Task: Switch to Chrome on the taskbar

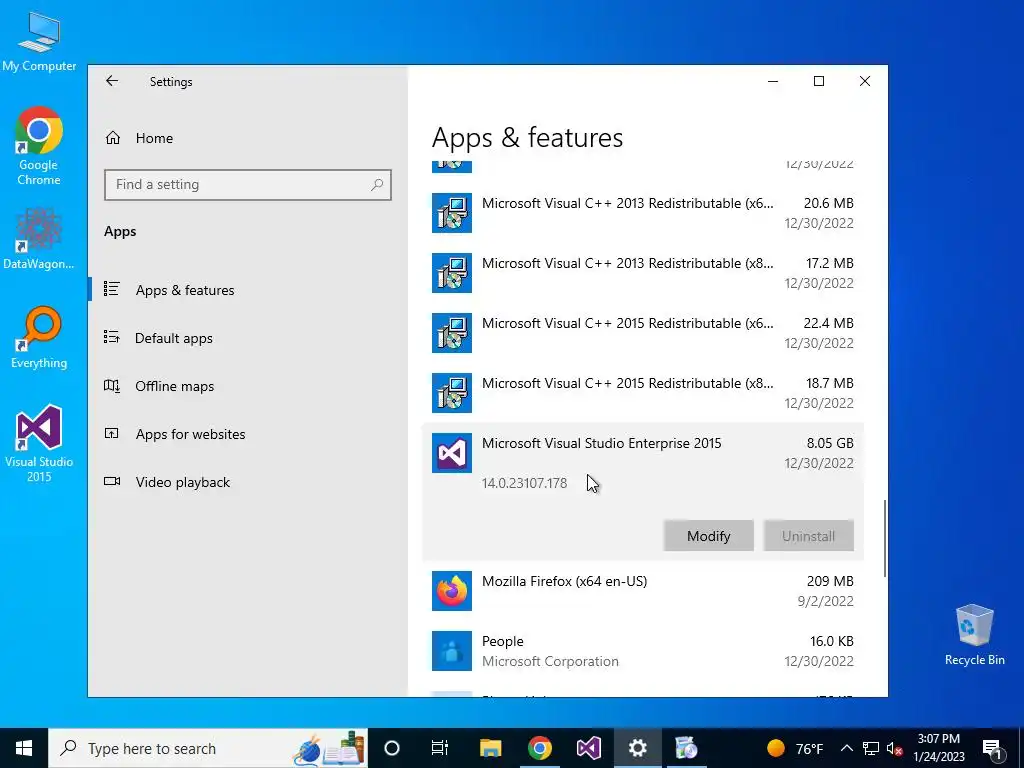Action: [539, 748]
